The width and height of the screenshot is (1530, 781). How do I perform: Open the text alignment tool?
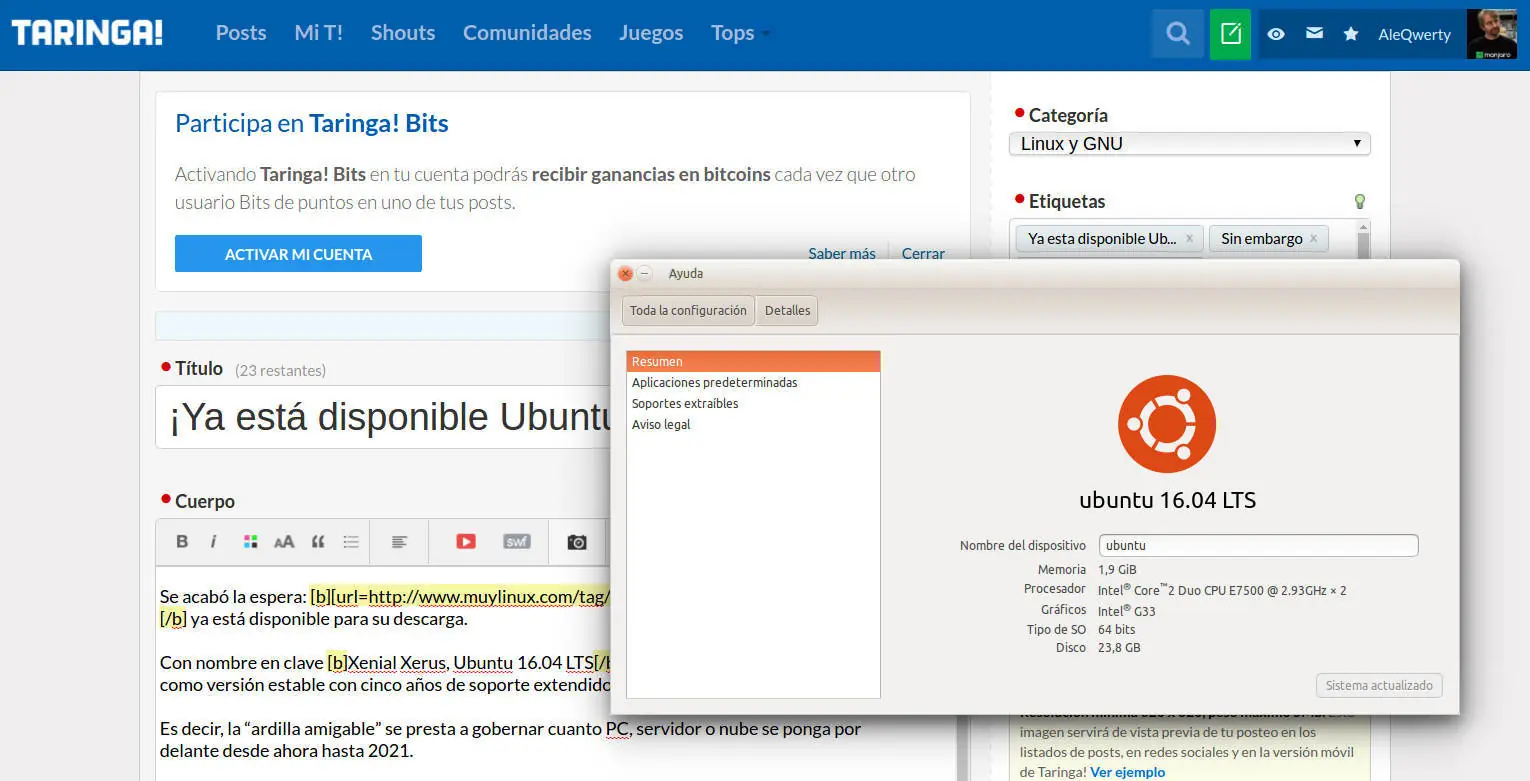pos(399,541)
